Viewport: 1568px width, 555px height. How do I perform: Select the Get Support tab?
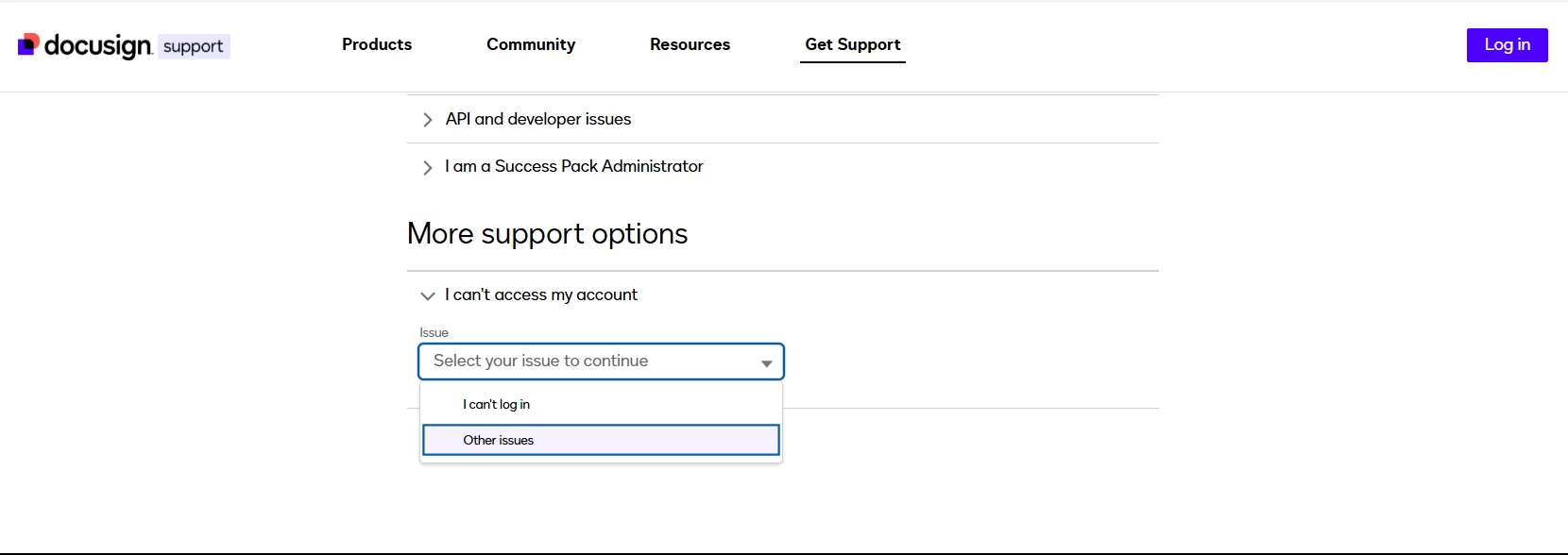[x=853, y=44]
